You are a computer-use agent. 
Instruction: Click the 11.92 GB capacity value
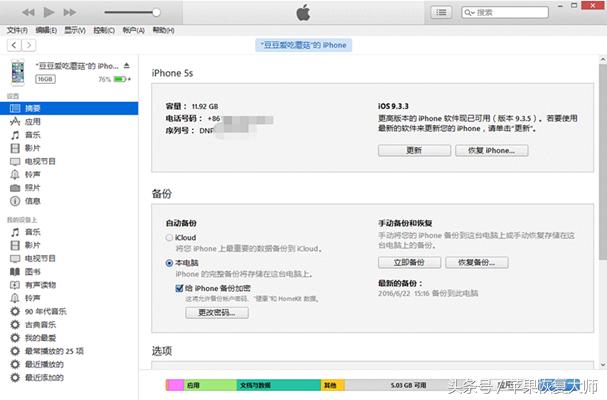[205, 106]
